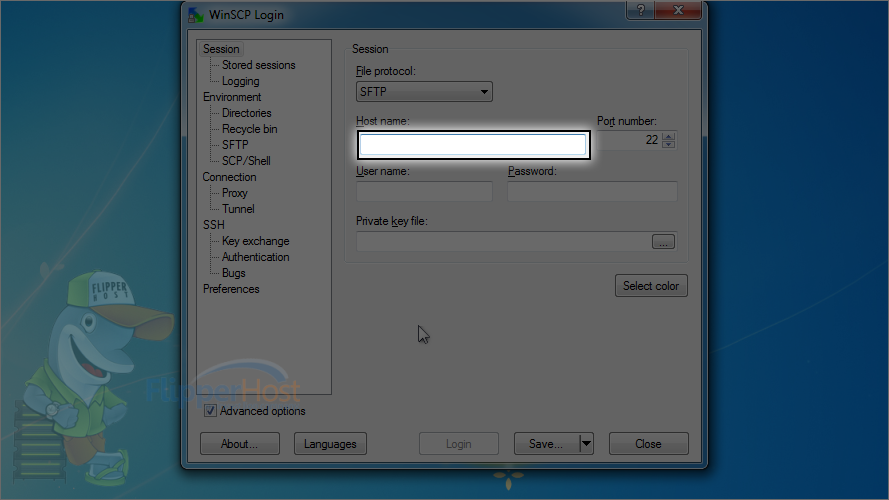Viewport: 889px width, 500px height.
Task: Click the Login button
Action: point(459,444)
